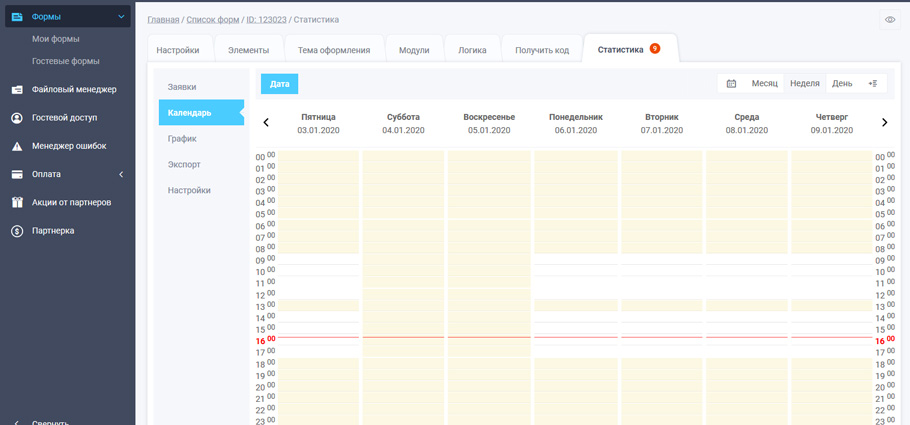Expand the Оплата submenu chevron
Screen dimensions: 910x425
click(x=121, y=175)
